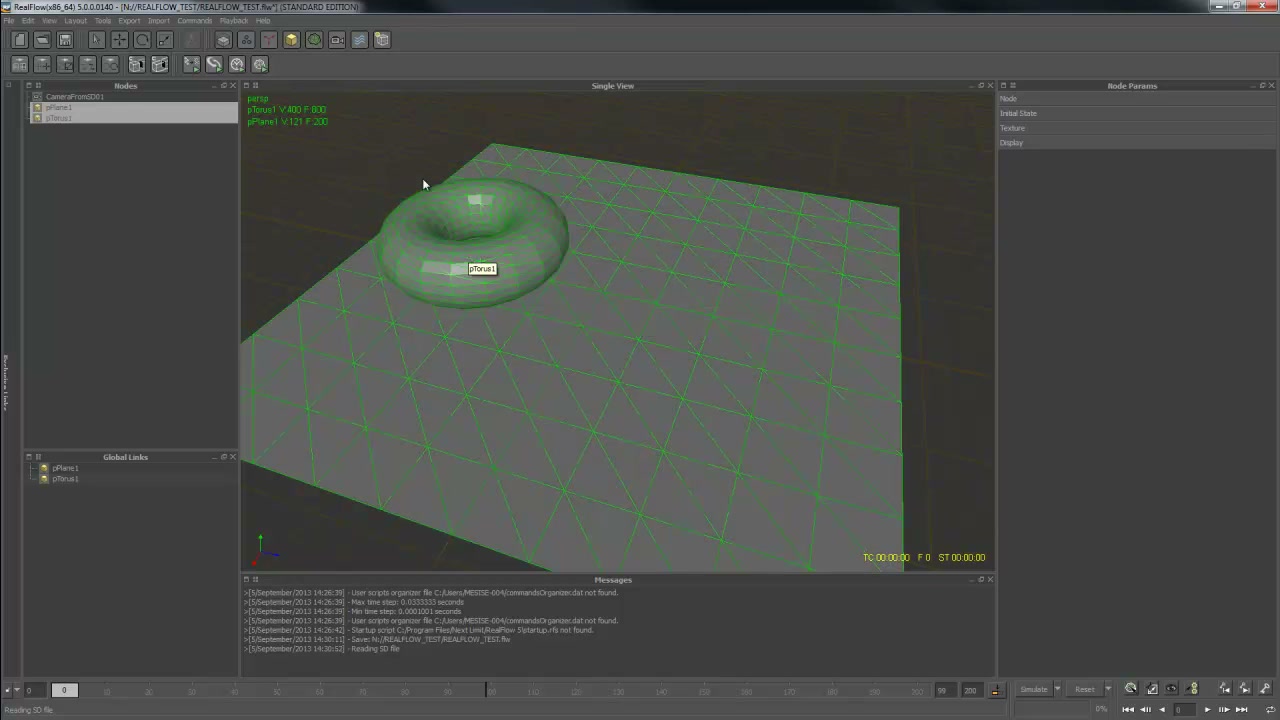Click the curved arrow with green play icon
Image resolution: width=1280 pixels, height=720 pixels.
click(x=214, y=64)
